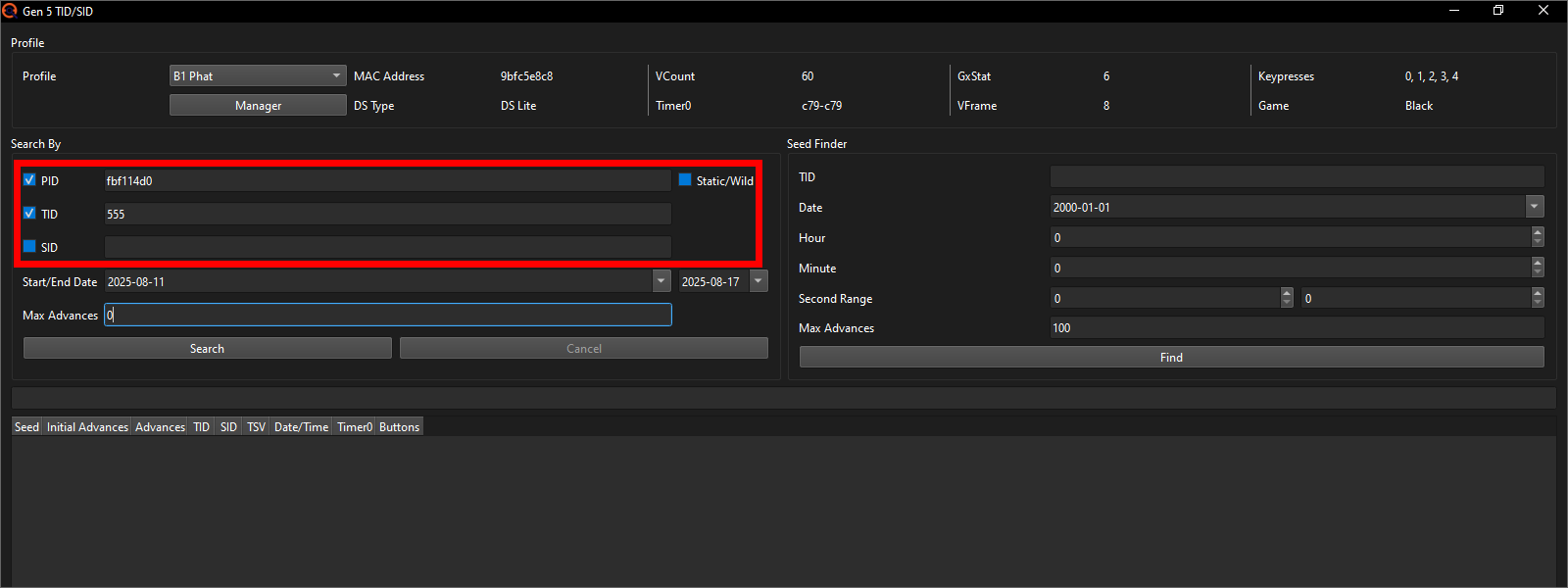Viewport: 1568px width, 588px height.
Task: Focus the Hour spin box field
Action: click(1290, 237)
